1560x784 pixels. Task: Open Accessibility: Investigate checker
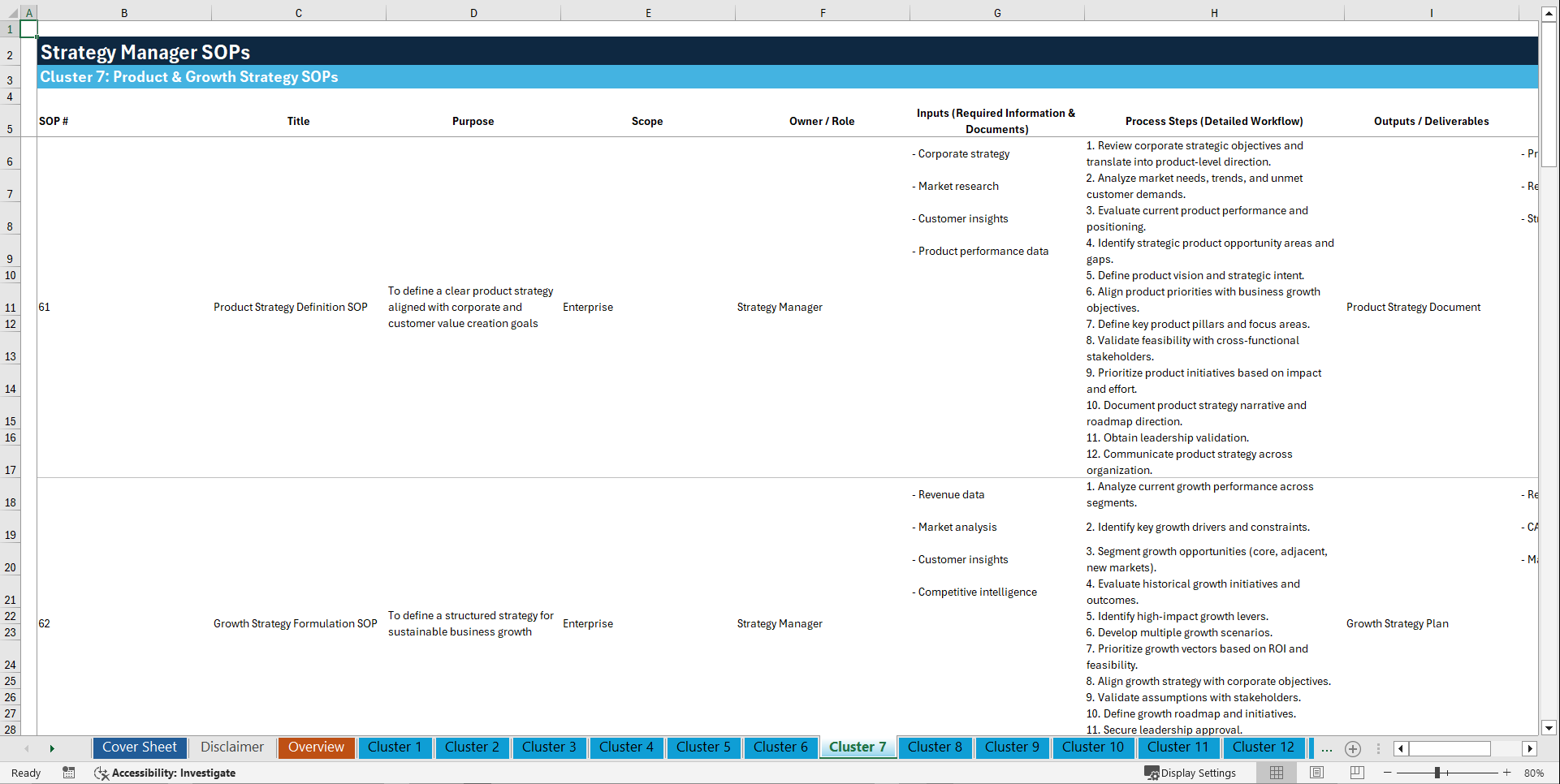click(165, 773)
